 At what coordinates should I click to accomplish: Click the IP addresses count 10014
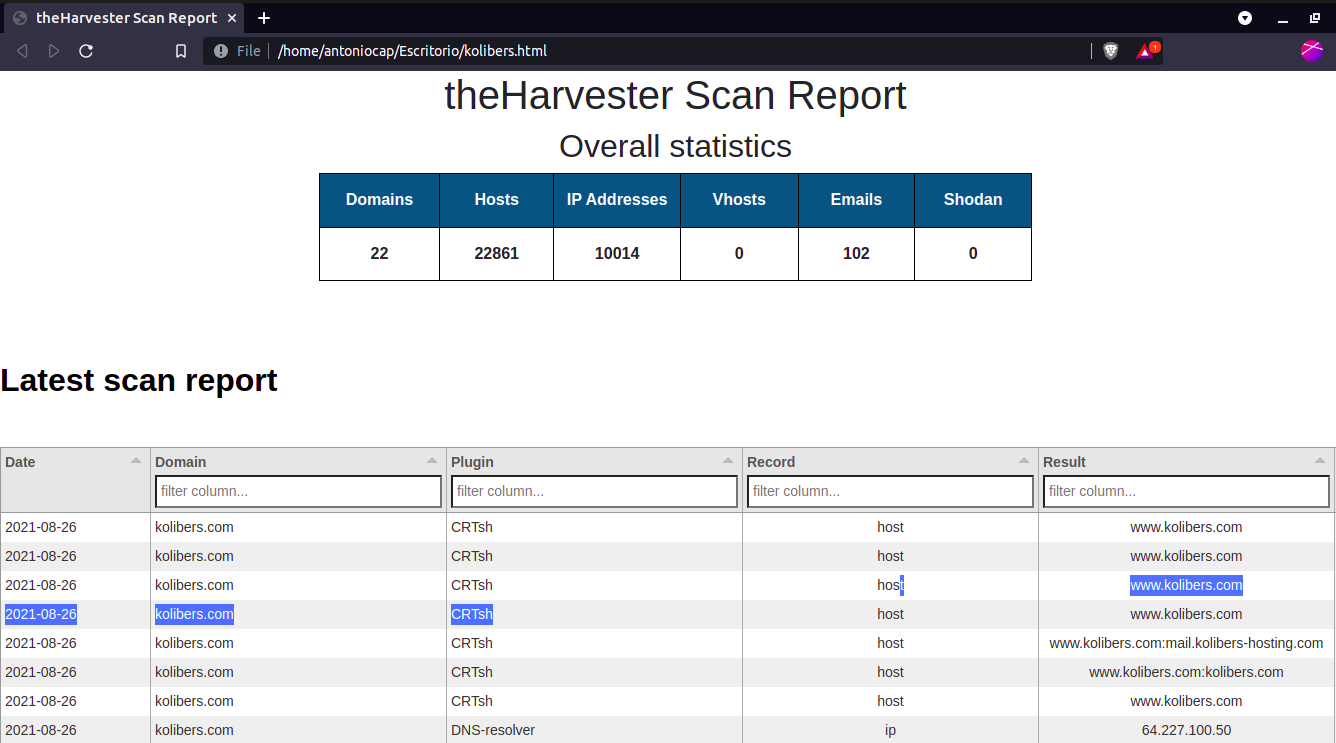(617, 254)
